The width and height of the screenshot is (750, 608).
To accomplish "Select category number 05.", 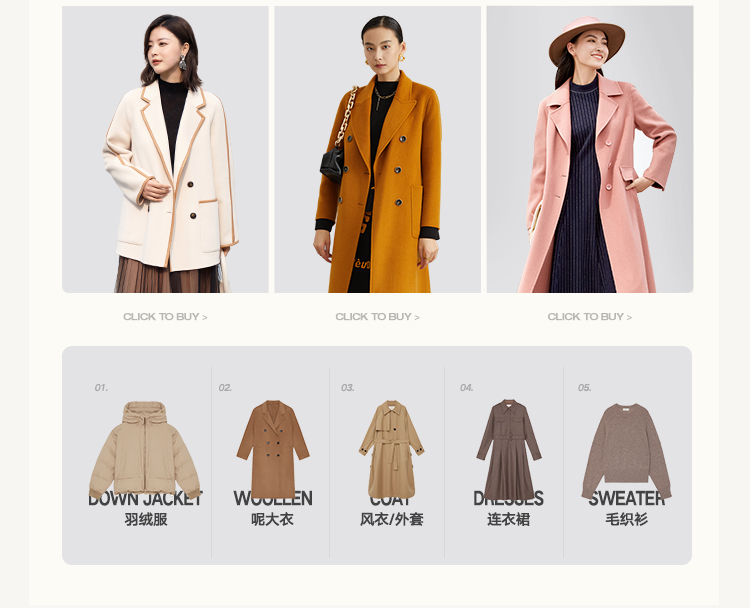I will click(x=585, y=387).
